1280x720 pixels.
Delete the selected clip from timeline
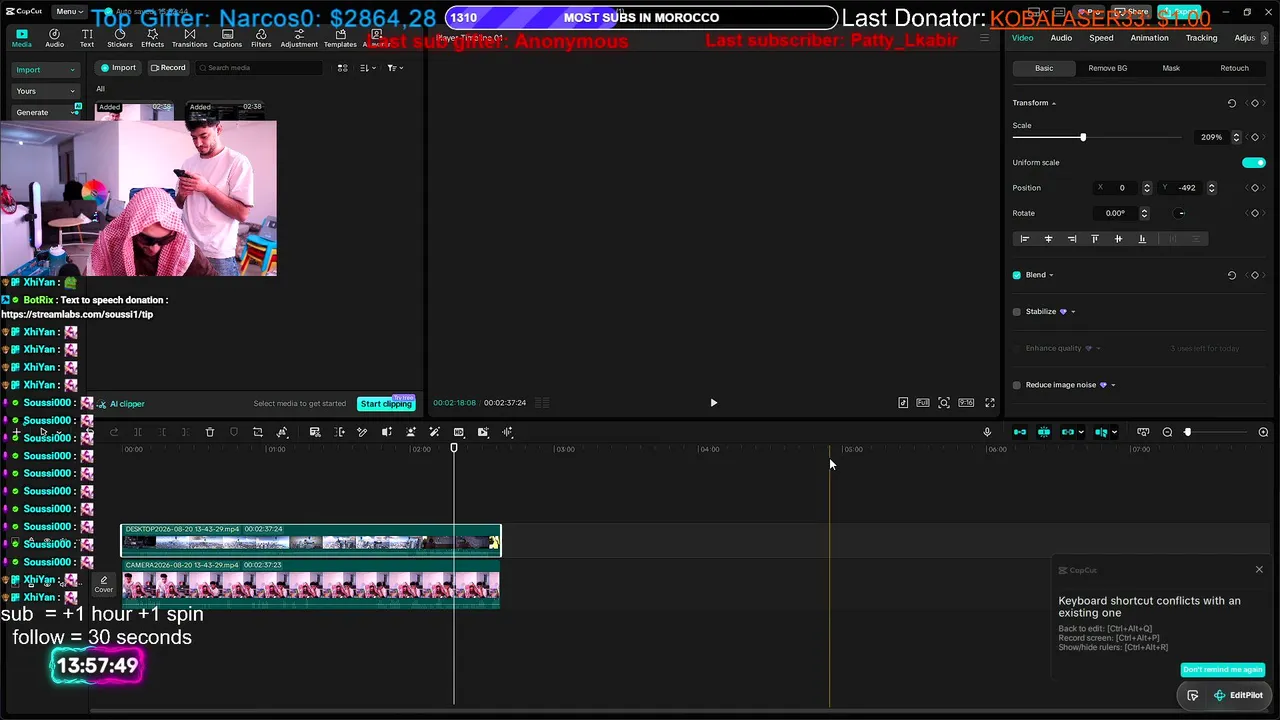(210, 432)
